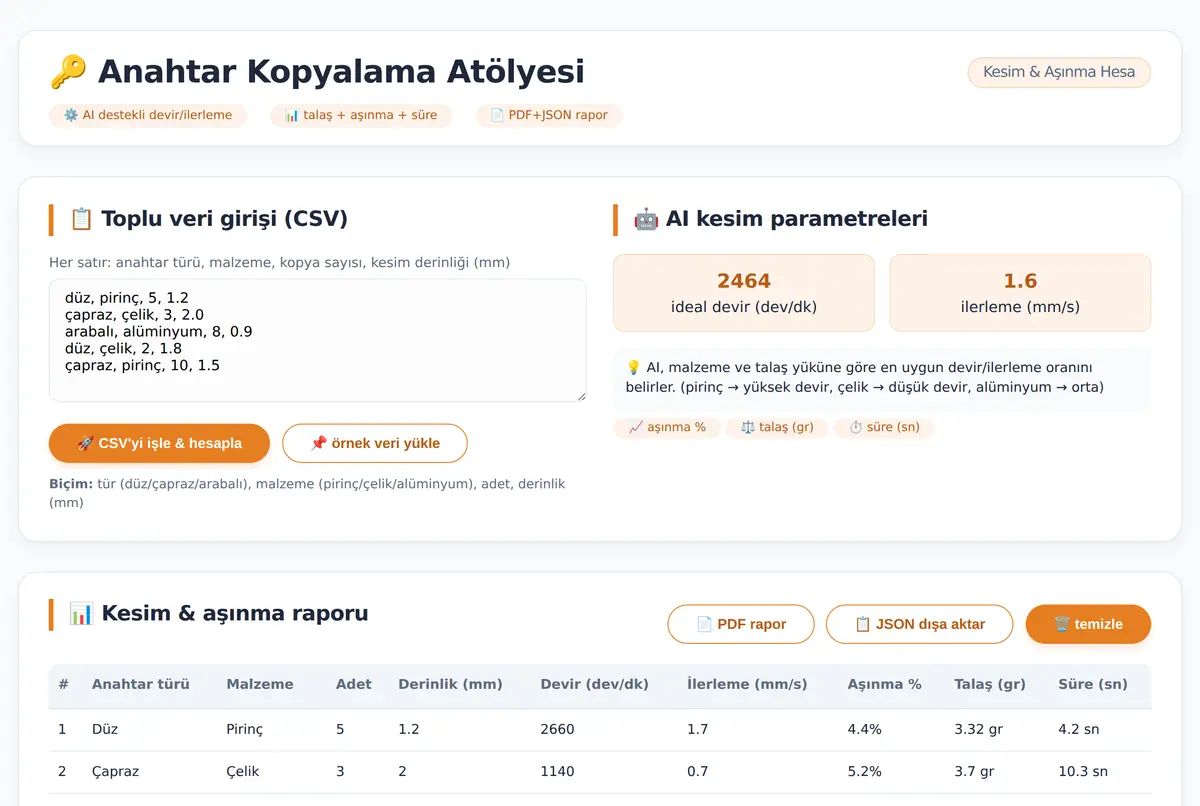This screenshot has width=1200, height=806.
Task: Click the 1.6 ilerleme card
Action: click(1020, 293)
